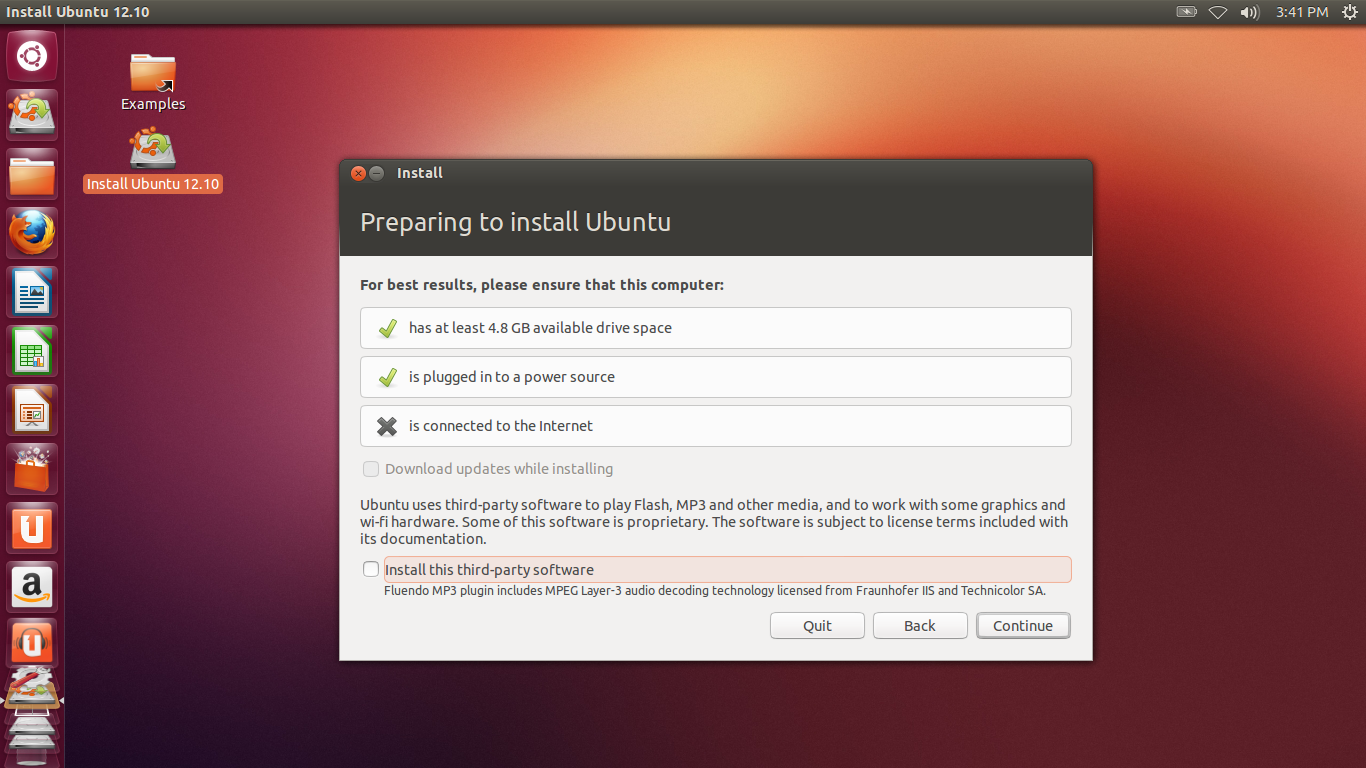Open the system gear session menu
Viewport: 1366px width, 768px height.
[x=1351, y=12]
